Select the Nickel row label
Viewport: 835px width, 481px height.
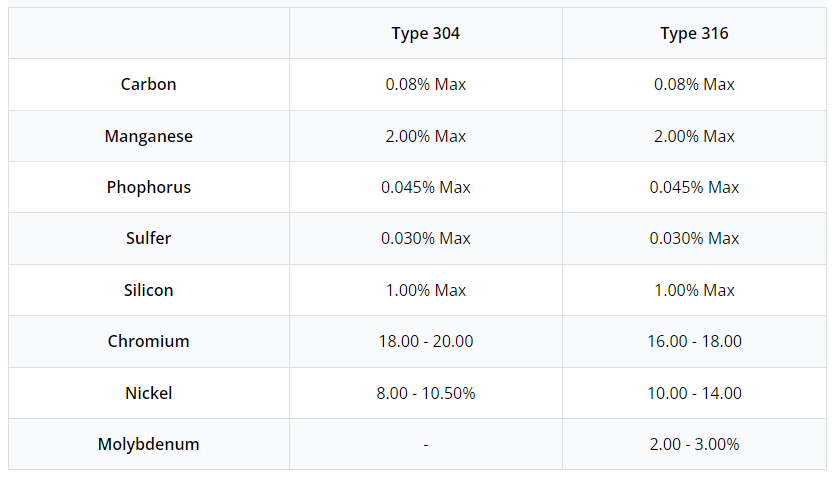pyautogui.click(x=148, y=393)
